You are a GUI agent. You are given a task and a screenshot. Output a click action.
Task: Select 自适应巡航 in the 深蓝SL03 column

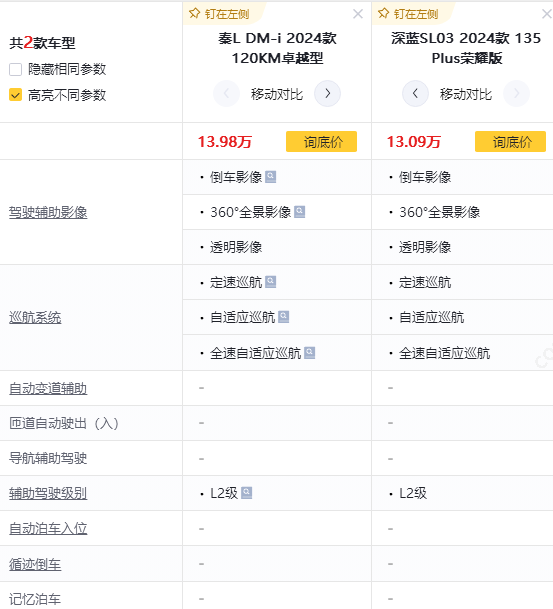click(x=431, y=317)
